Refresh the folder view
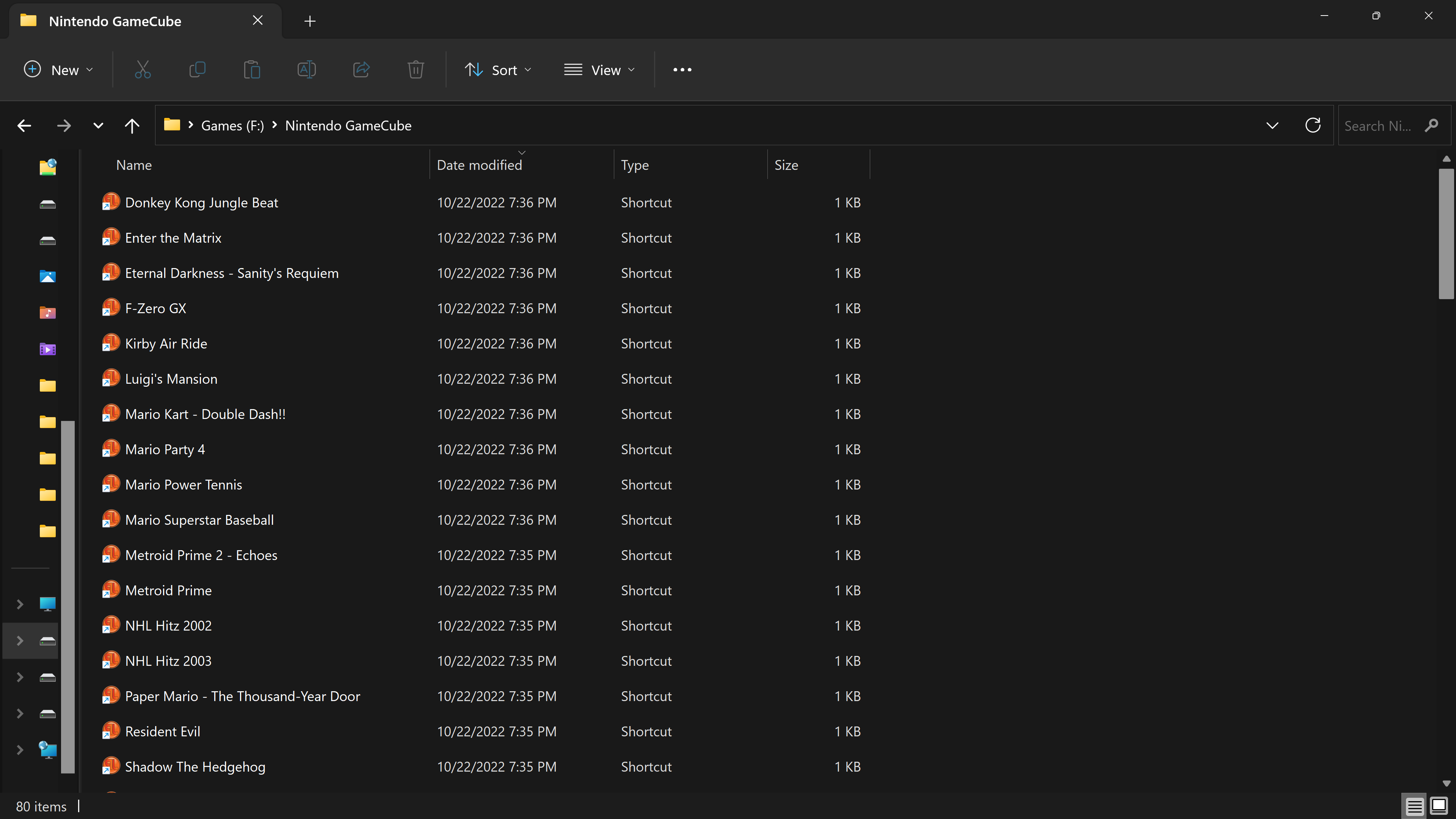Image resolution: width=1456 pixels, height=819 pixels. [x=1313, y=125]
